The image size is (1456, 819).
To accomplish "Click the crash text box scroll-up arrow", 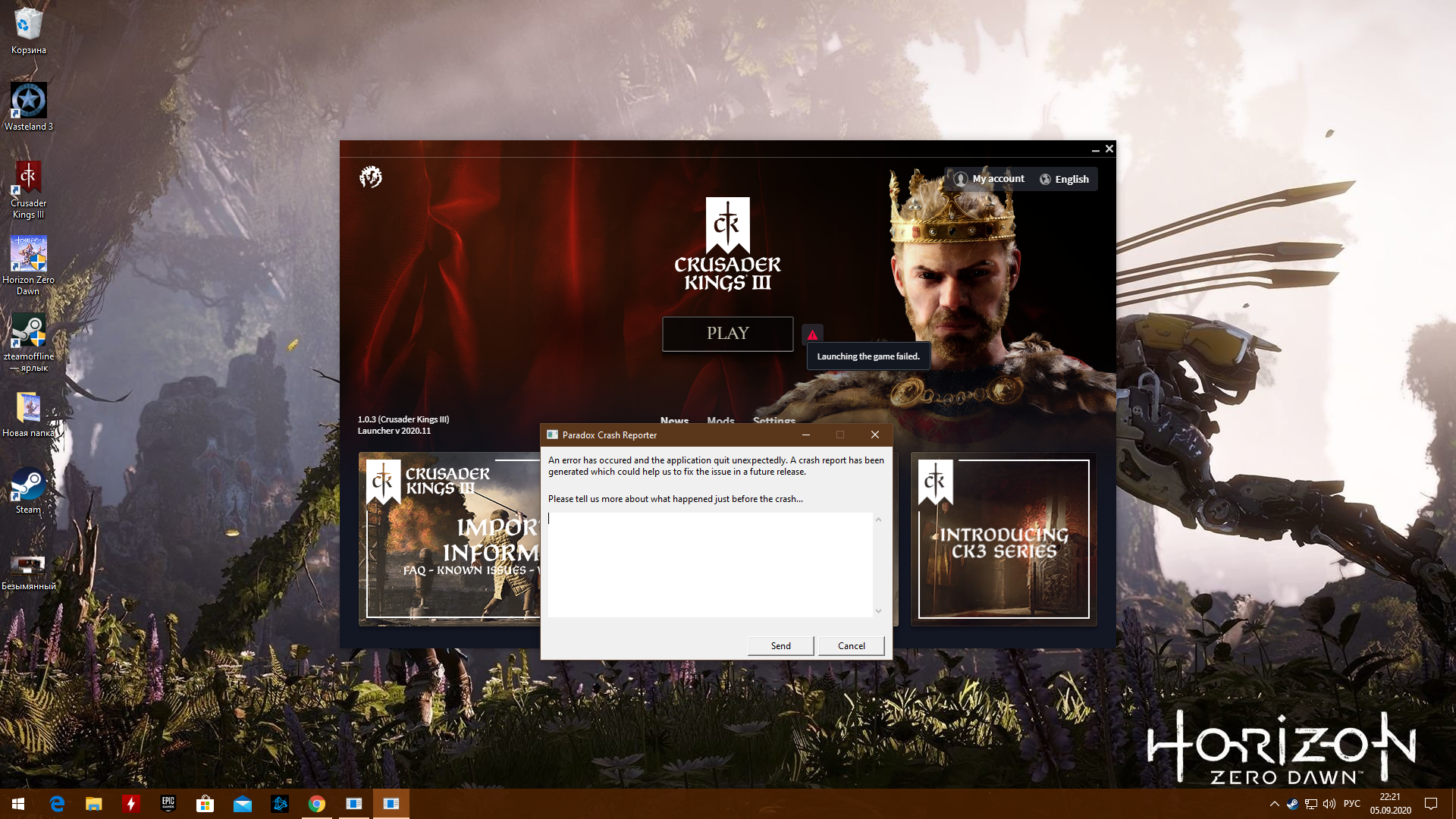I will [878, 519].
